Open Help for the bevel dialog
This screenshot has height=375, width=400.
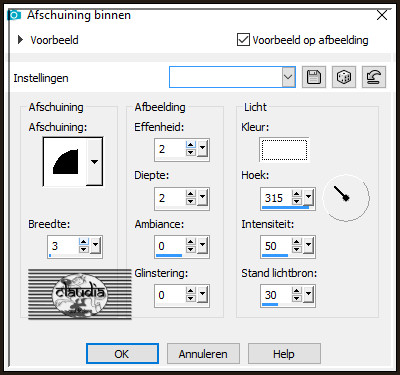click(x=284, y=354)
